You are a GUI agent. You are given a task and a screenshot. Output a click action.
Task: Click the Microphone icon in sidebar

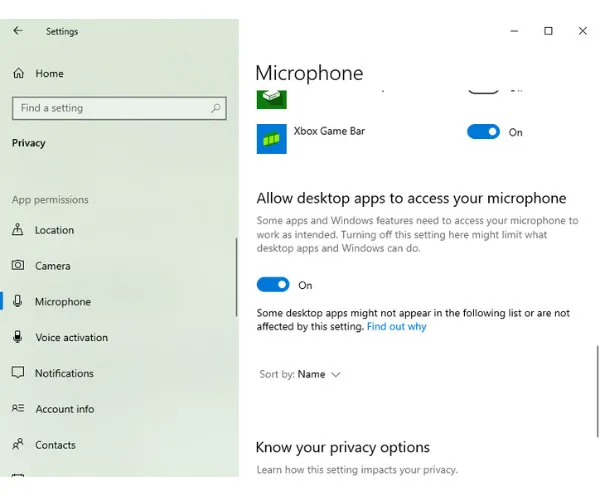pos(18,301)
